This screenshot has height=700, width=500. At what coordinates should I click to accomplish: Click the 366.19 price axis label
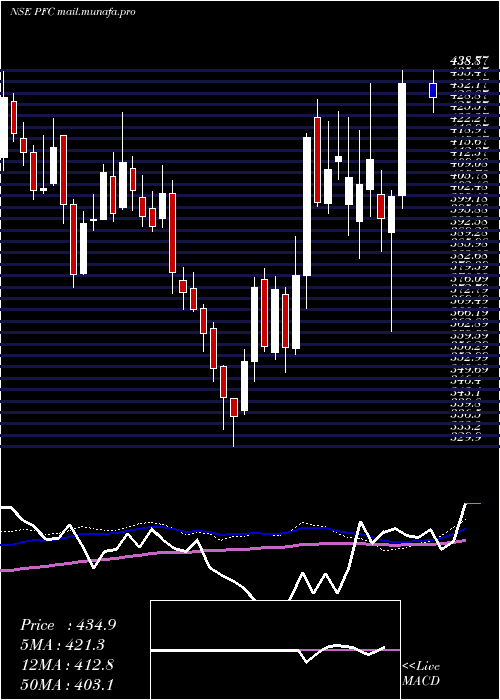pos(470,312)
